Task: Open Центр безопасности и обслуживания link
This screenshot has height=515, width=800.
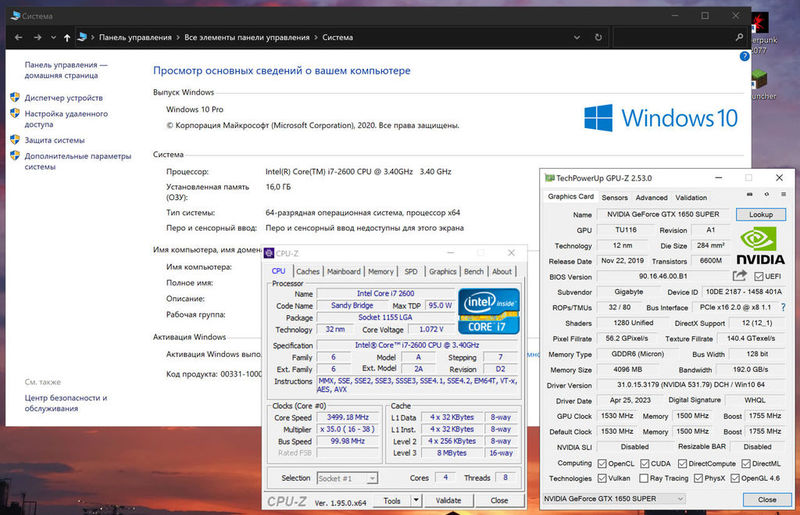Action: point(66,403)
